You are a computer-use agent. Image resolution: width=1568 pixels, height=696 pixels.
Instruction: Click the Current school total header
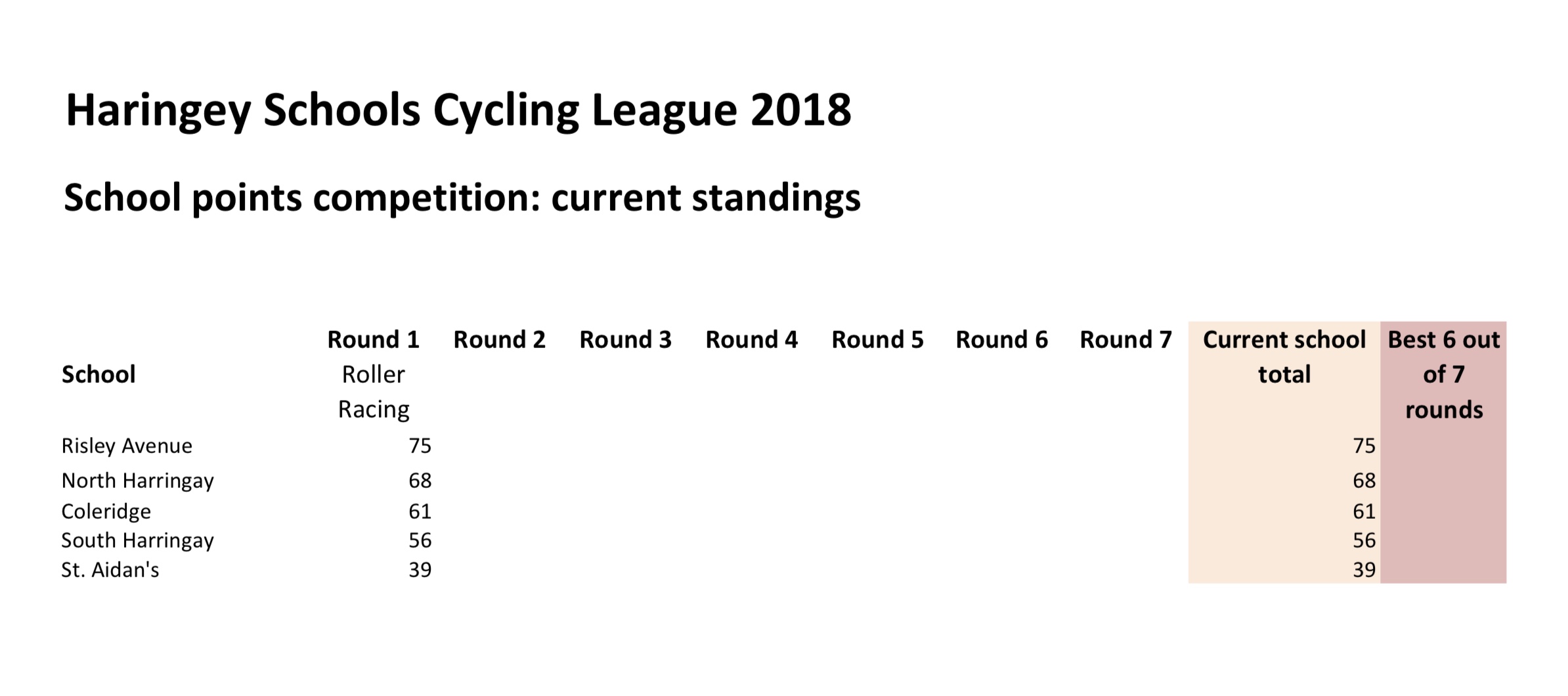tap(1284, 357)
